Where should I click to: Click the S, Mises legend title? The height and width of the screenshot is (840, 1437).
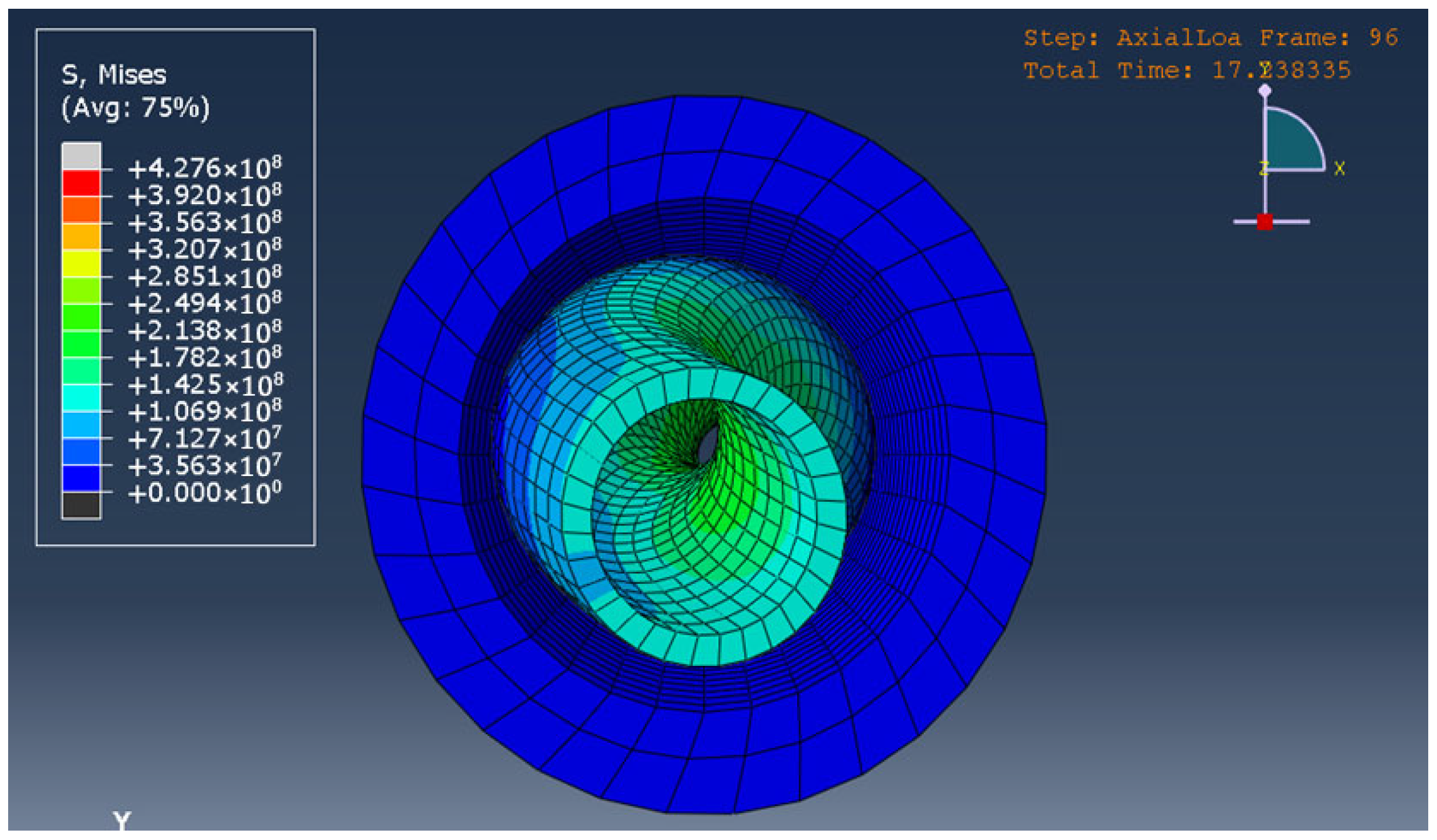[x=114, y=75]
